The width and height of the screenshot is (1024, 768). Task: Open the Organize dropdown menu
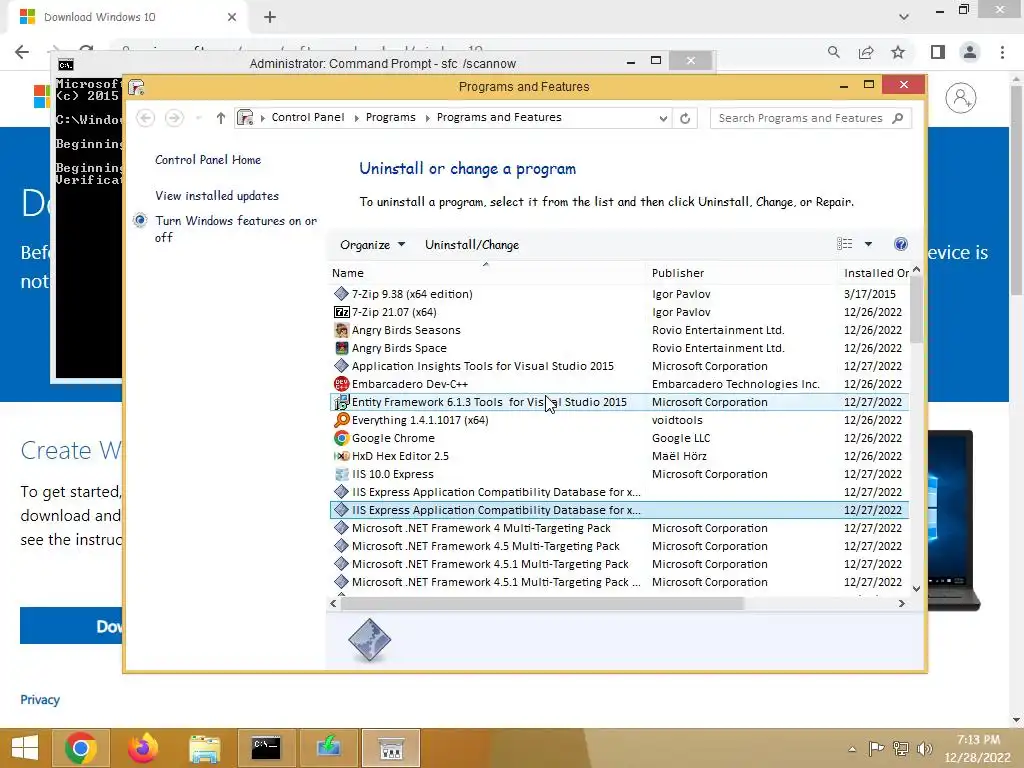click(372, 245)
